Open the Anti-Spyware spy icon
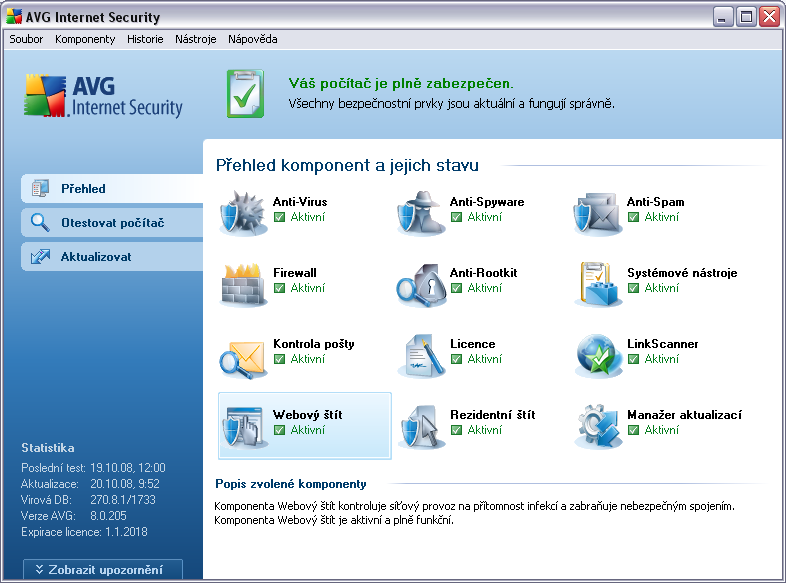This screenshot has height=583, width=786. pos(421,213)
